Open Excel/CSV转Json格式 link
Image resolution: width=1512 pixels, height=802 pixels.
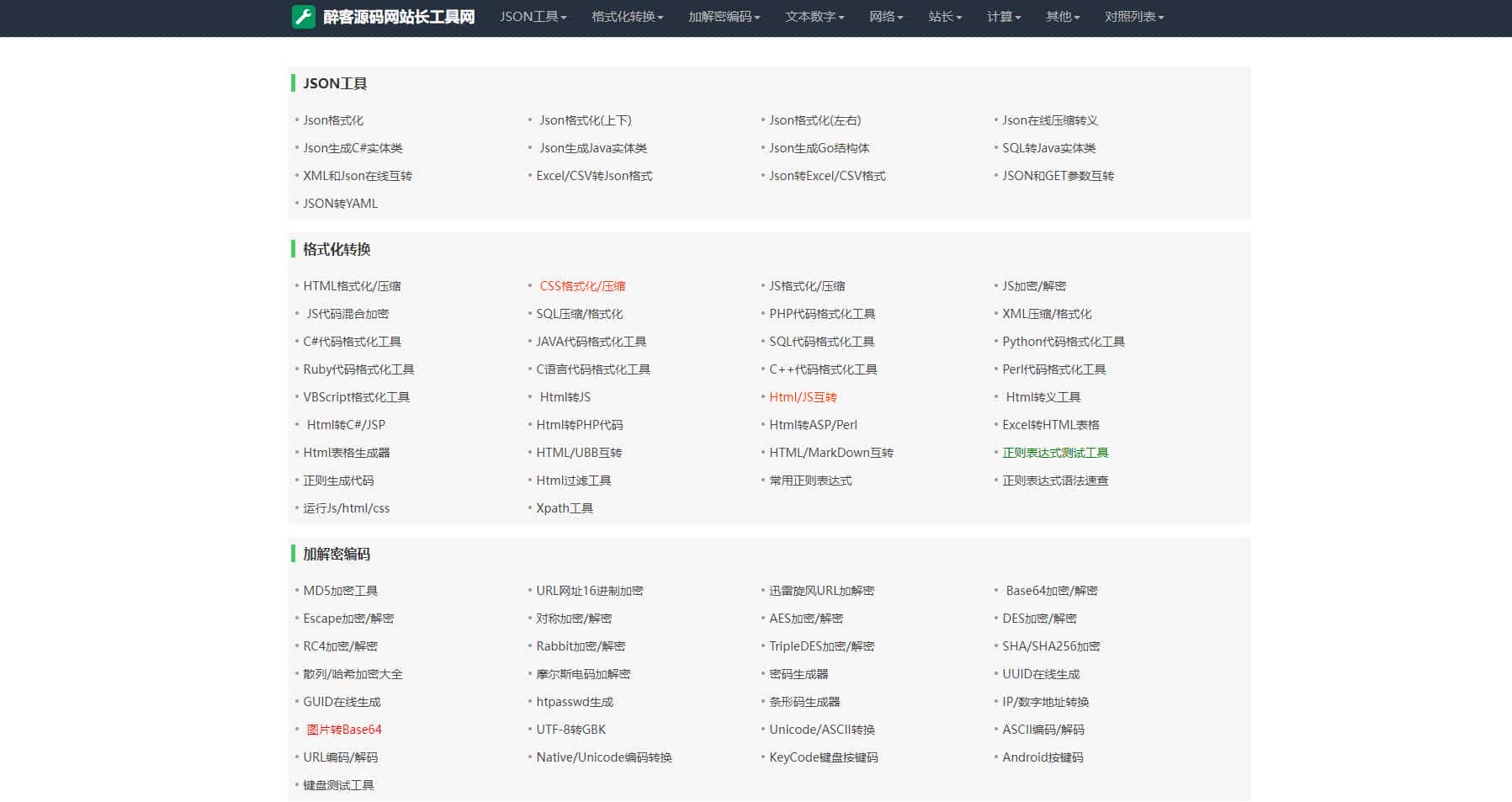594,176
